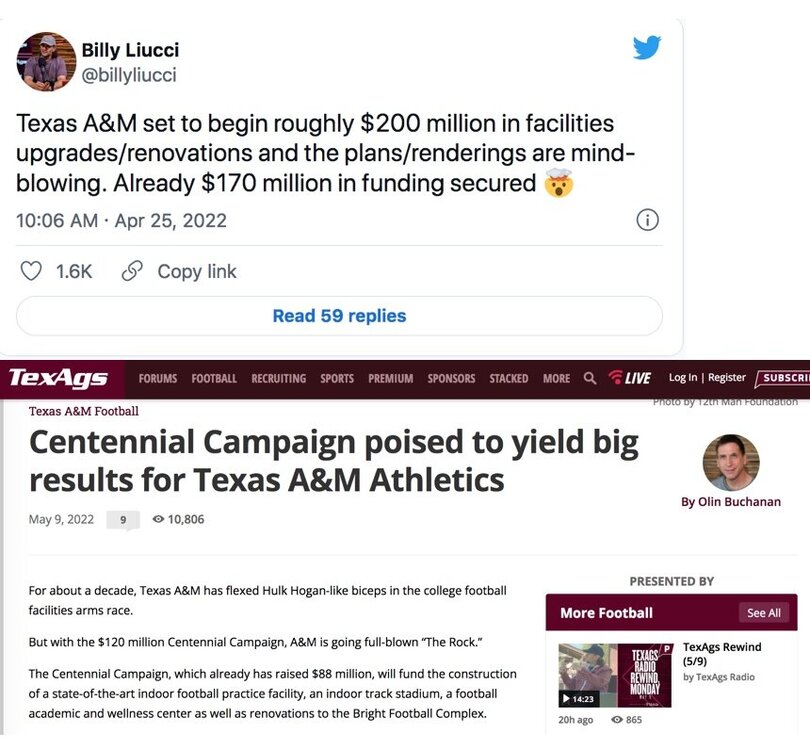Click the Twitter bird logo
This screenshot has height=750, width=810.
pos(647,47)
